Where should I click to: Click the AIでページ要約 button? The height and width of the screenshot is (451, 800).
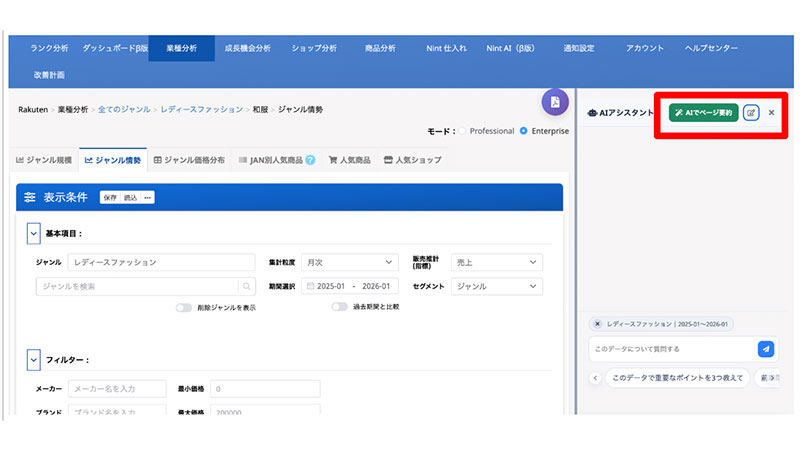703,113
